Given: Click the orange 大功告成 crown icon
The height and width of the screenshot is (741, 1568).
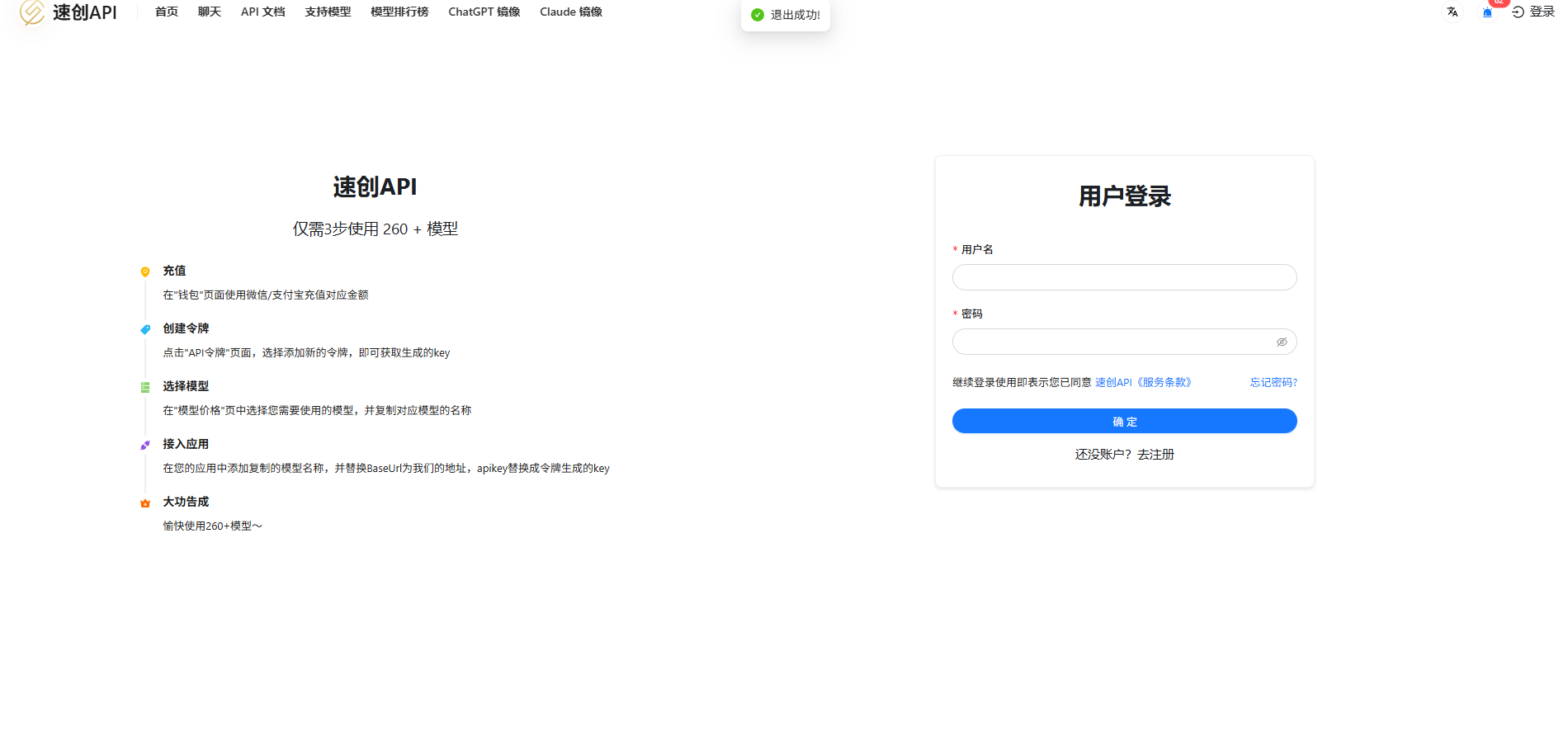Looking at the screenshot, I should (145, 503).
